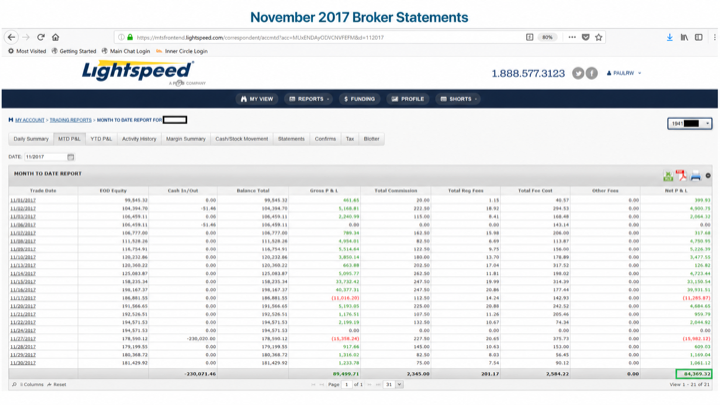Open the PAULRW user account dropdown

click(624, 73)
